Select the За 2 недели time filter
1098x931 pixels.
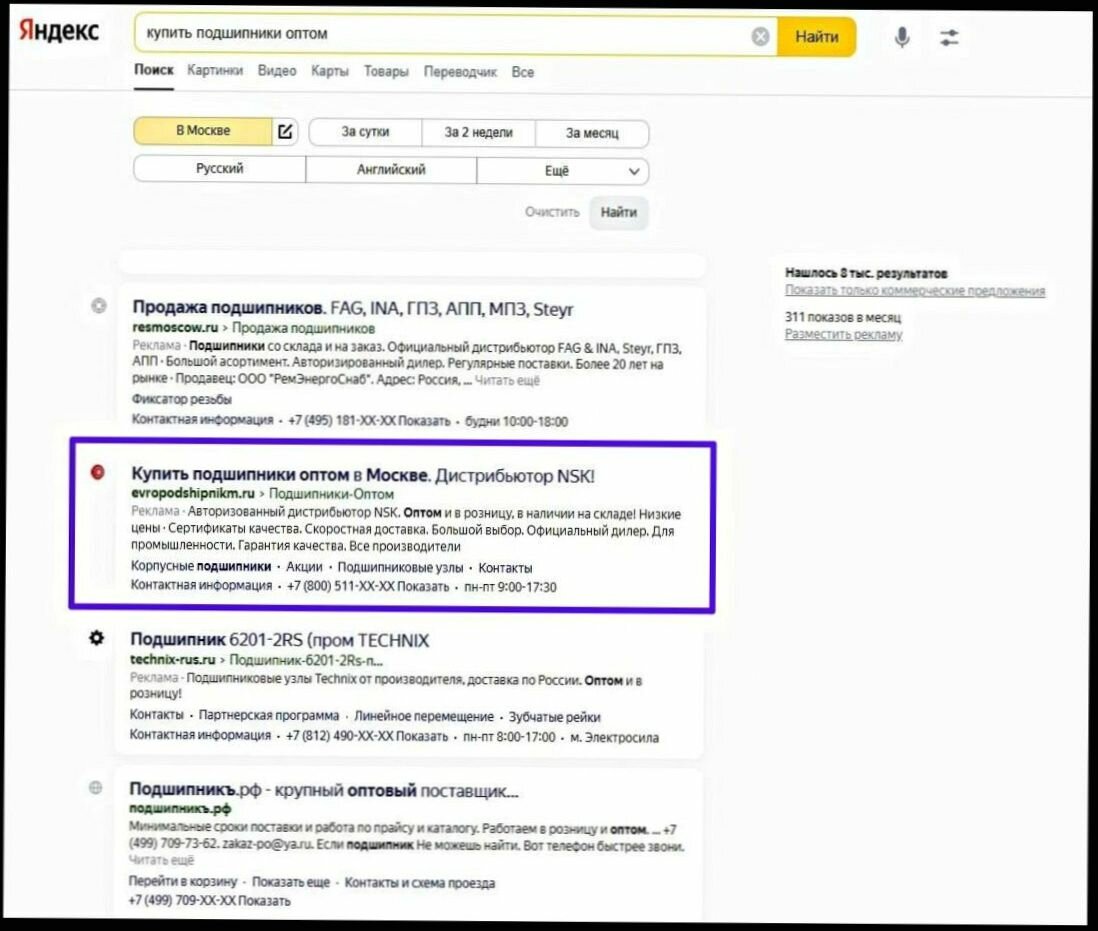coord(478,133)
